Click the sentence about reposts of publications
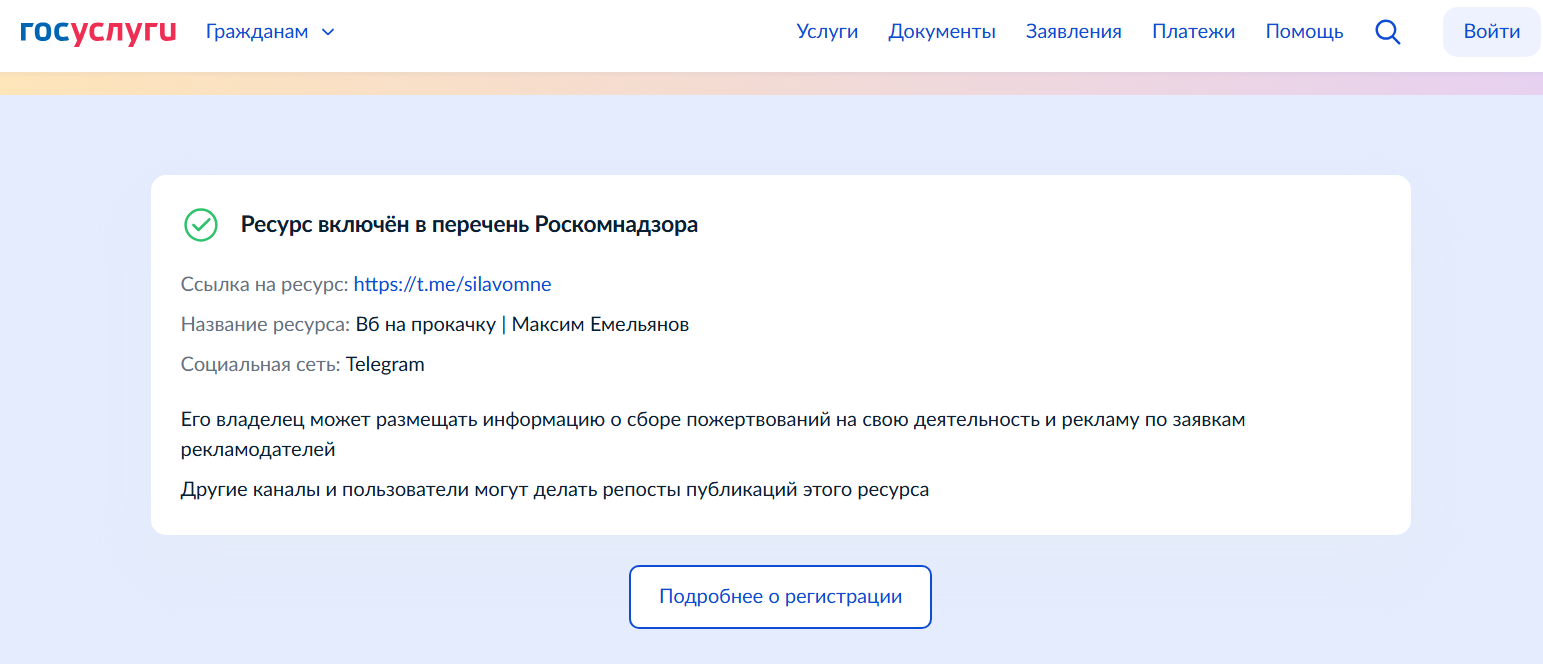 click(x=555, y=490)
